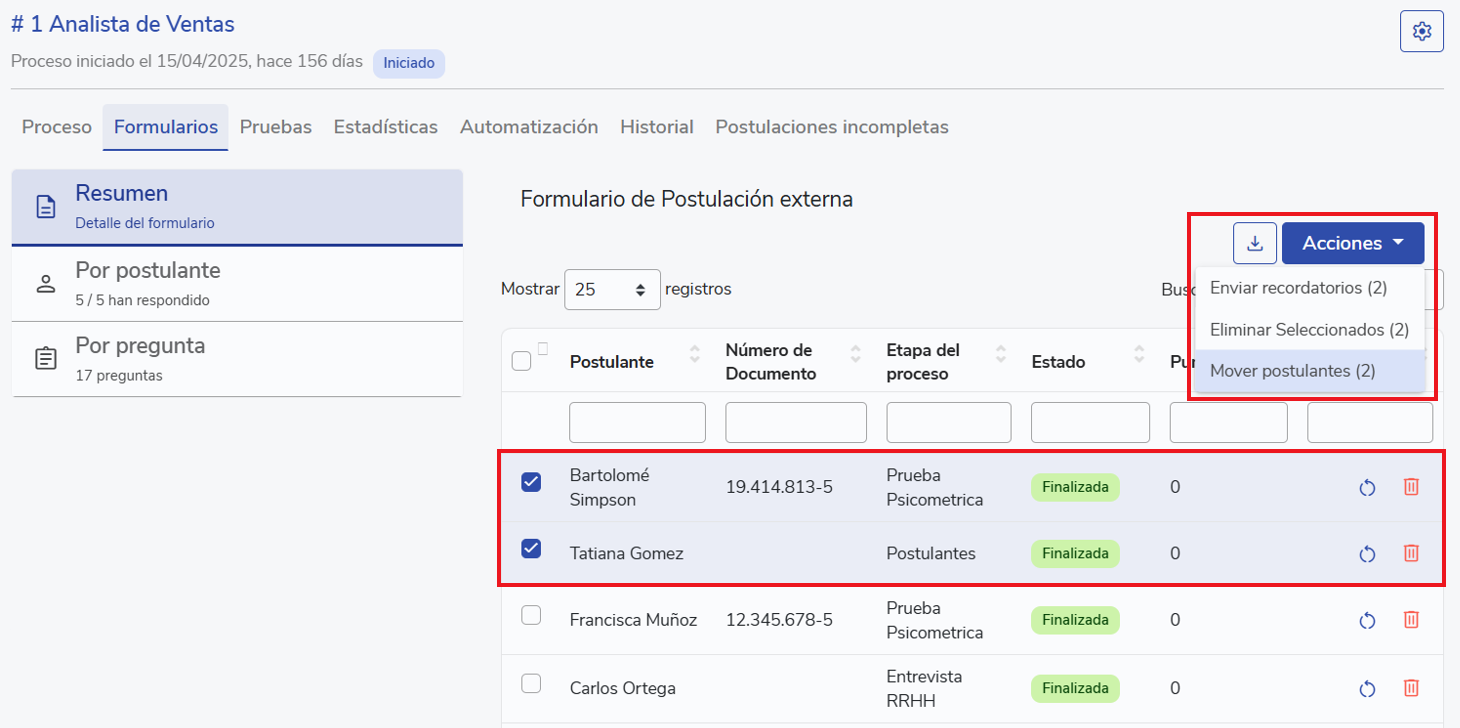Choose Eliminar Seleccionados (2) option
Screen dimensions: 1460x728
pyautogui.click(x=1308, y=329)
